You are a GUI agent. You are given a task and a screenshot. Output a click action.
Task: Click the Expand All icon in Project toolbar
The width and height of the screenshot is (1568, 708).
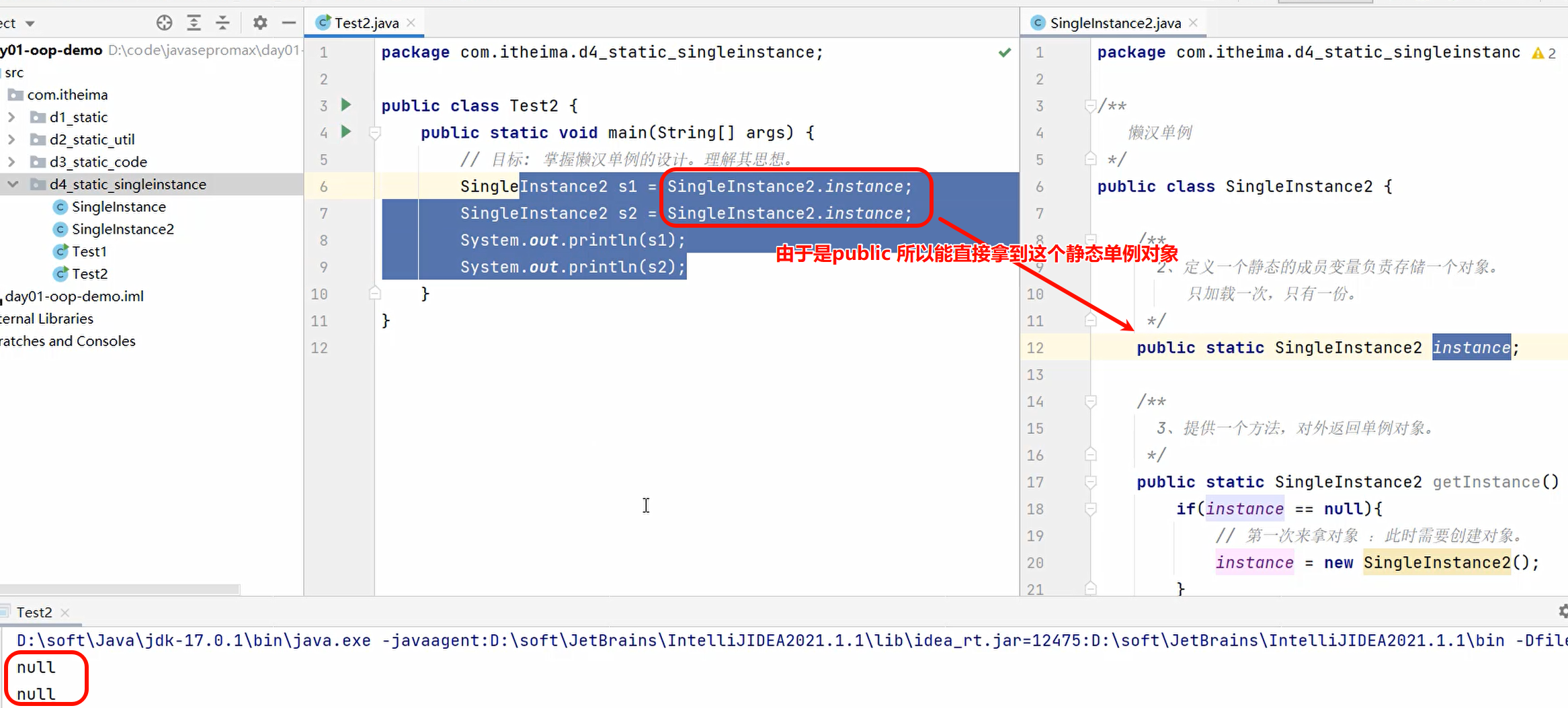pyautogui.click(x=194, y=23)
